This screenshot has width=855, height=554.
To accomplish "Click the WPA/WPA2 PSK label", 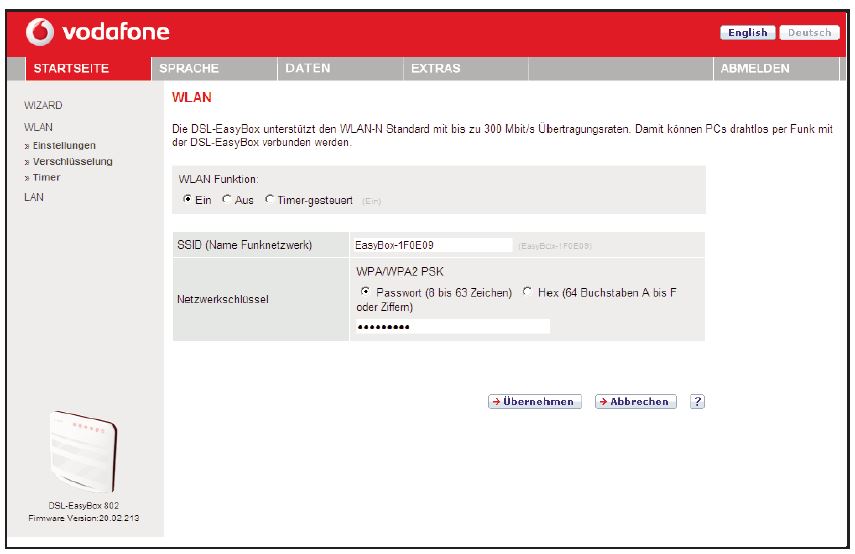I will (400, 272).
